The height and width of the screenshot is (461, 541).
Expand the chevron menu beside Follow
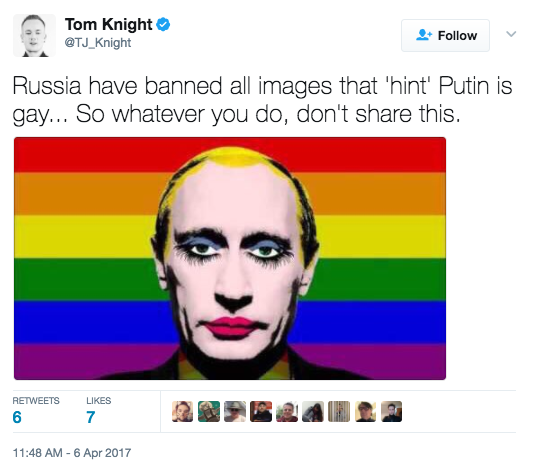[x=511, y=34]
